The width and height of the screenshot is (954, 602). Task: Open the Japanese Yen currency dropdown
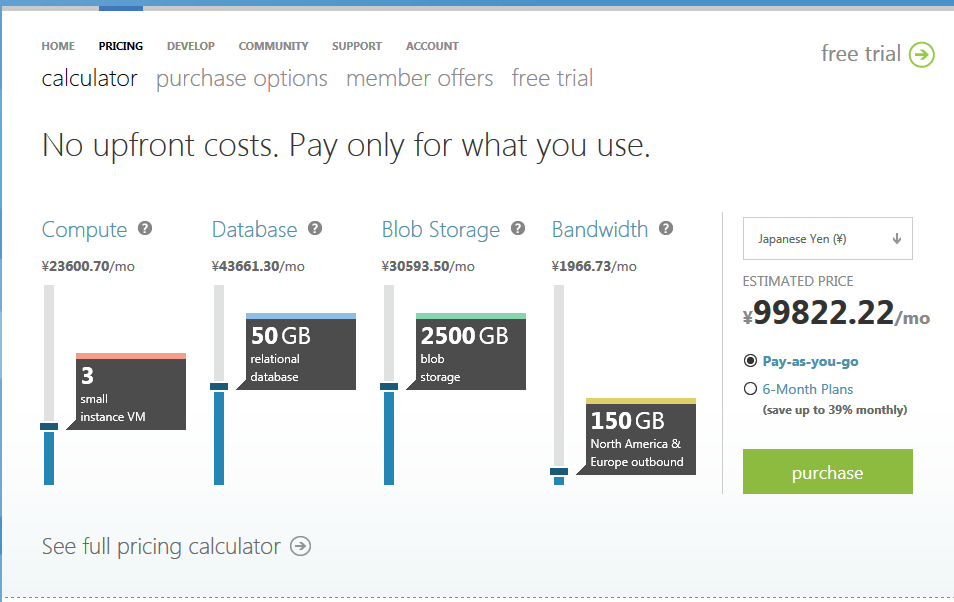[x=828, y=239]
